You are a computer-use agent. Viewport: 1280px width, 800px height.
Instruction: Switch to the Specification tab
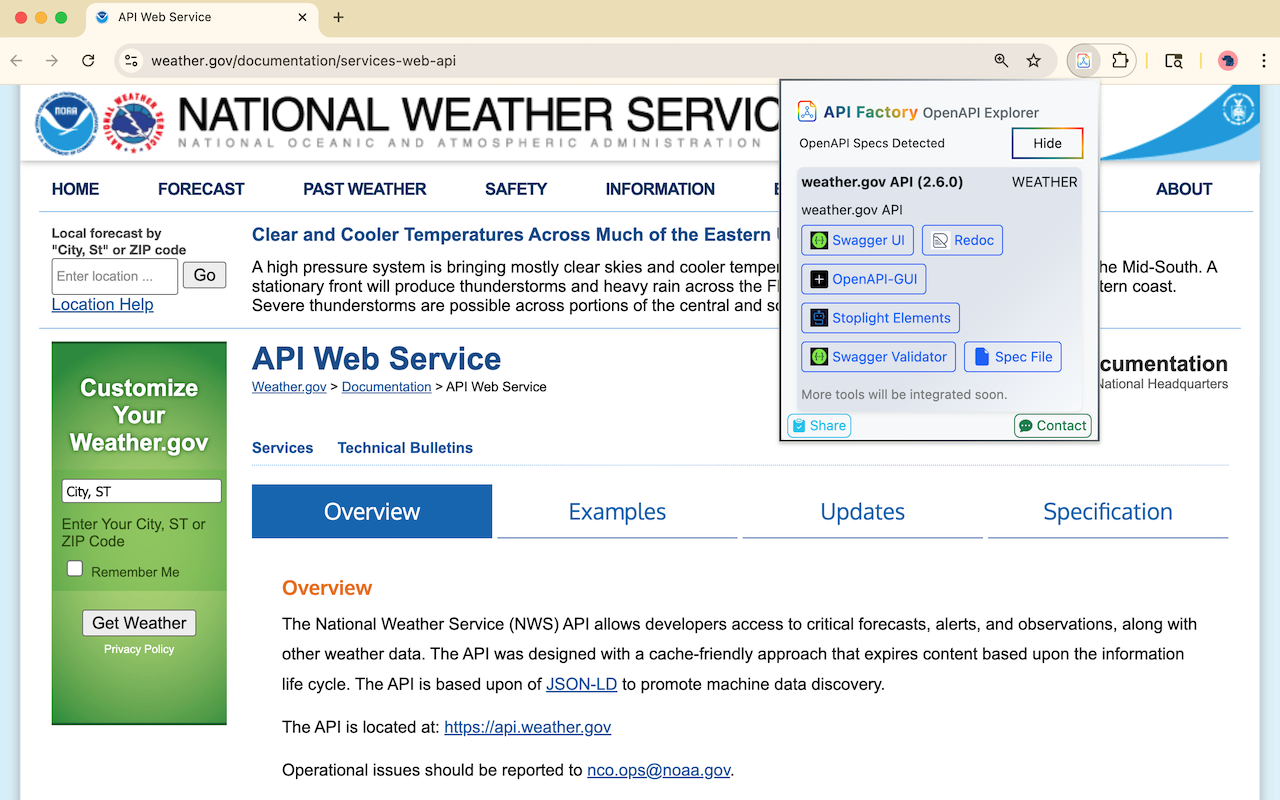(1108, 511)
